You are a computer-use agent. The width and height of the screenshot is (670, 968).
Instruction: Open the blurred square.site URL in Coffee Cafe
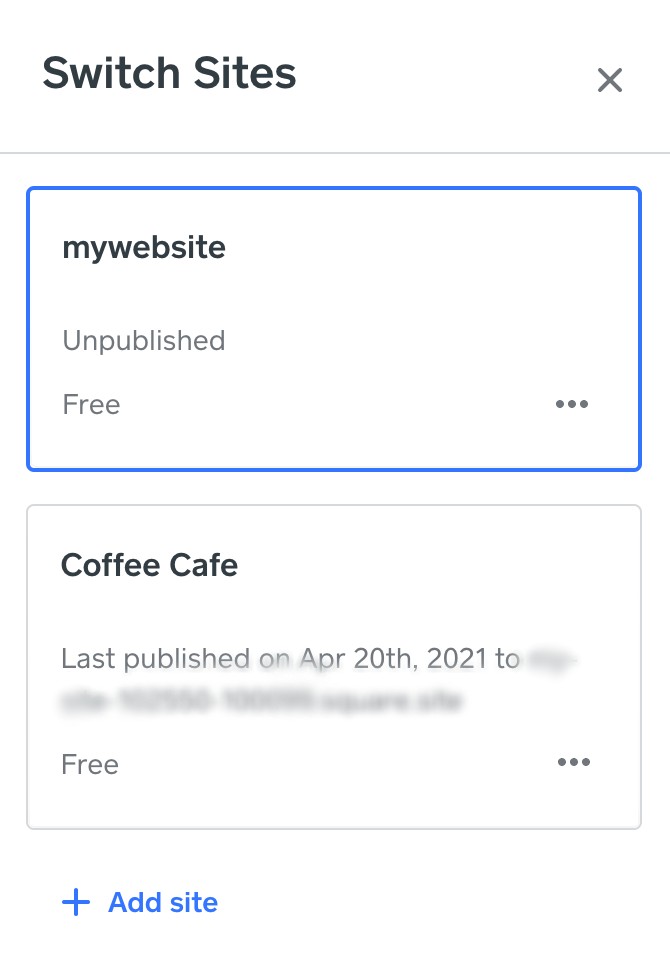point(262,702)
